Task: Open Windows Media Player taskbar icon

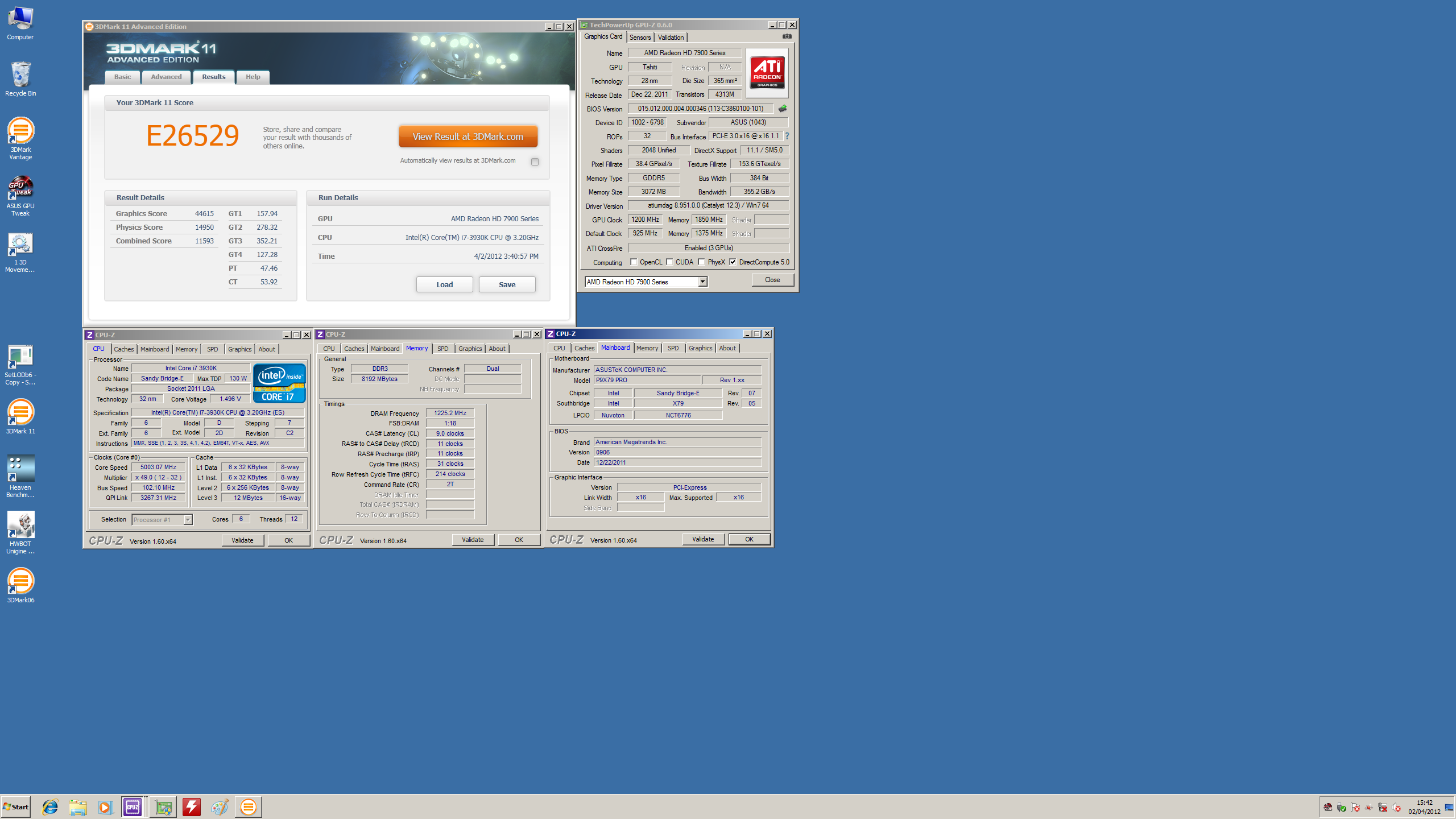Action: [x=105, y=807]
